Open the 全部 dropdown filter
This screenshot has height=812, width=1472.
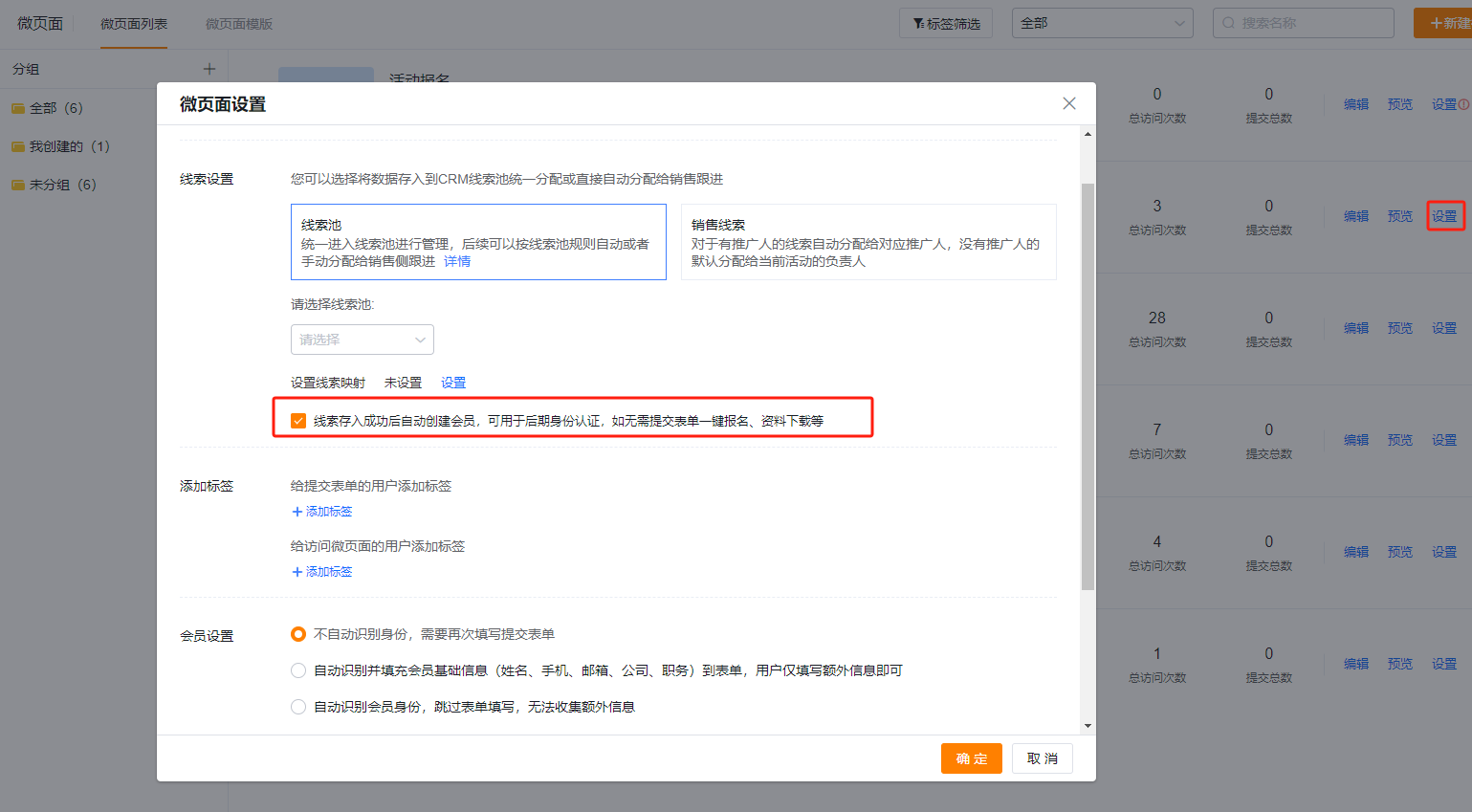pyautogui.click(x=1102, y=23)
